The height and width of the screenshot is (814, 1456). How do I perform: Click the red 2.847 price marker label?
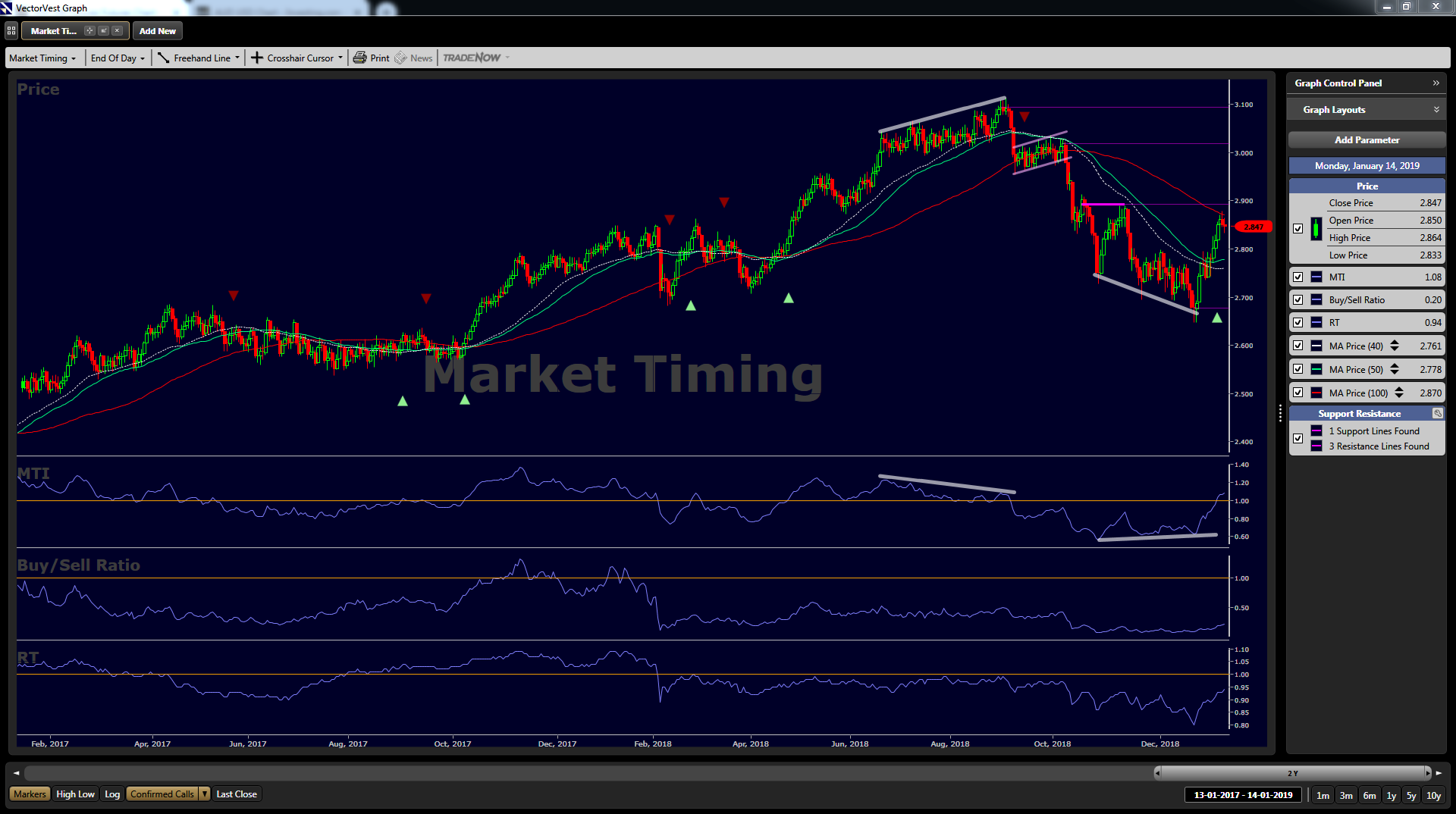1254,227
